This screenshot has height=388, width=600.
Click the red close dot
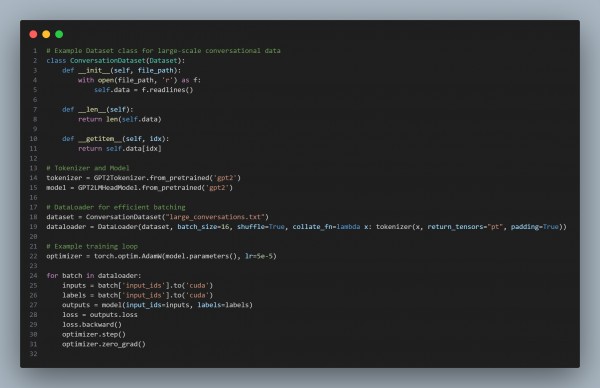(33, 34)
